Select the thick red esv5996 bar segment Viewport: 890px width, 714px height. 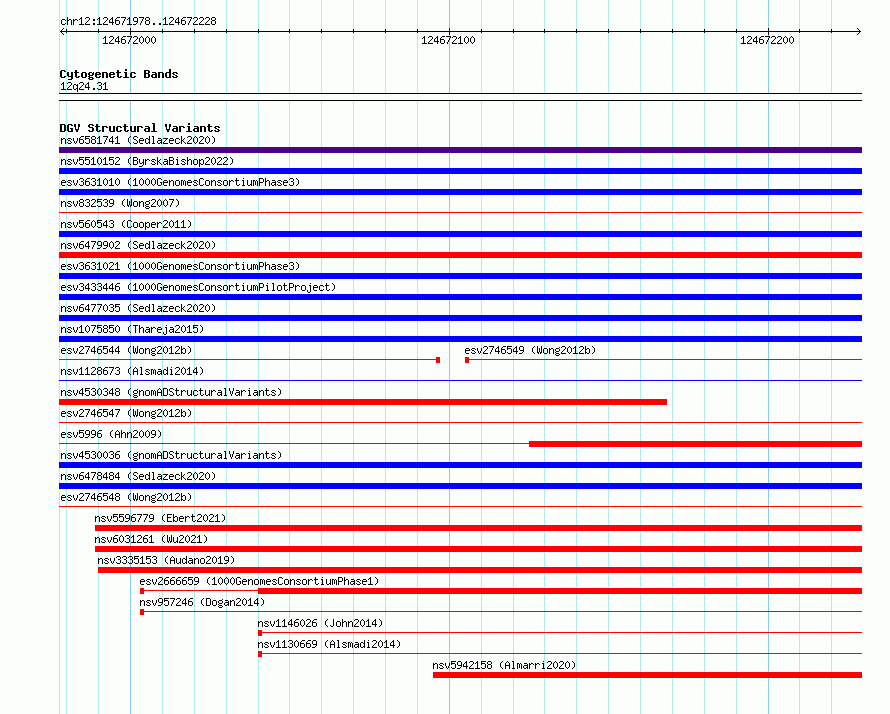695,444
